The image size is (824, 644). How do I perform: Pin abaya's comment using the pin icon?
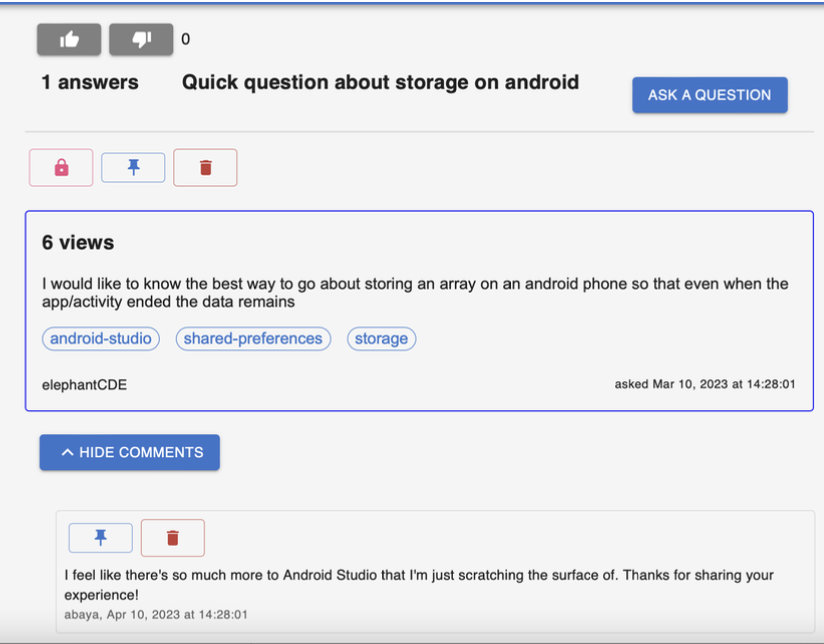[100, 537]
